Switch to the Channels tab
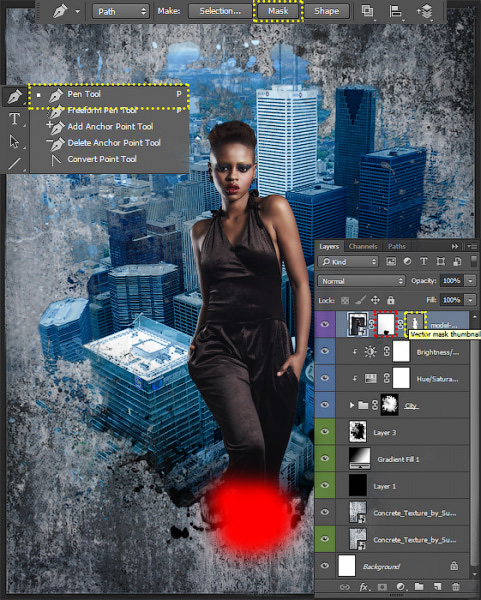The height and width of the screenshot is (600, 481). pos(363,246)
